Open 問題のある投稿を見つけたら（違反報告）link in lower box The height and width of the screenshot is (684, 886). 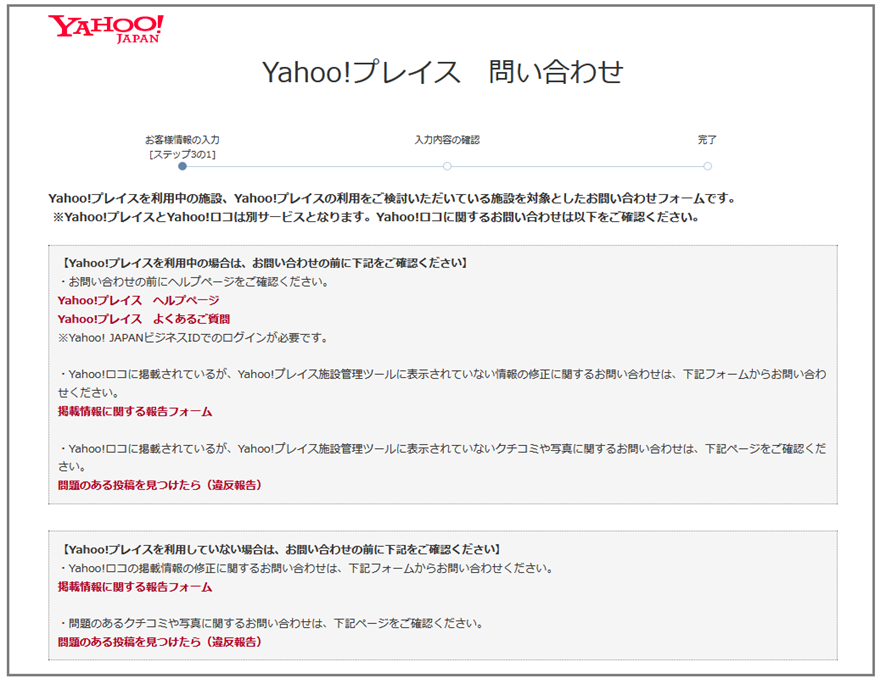tap(159, 642)
